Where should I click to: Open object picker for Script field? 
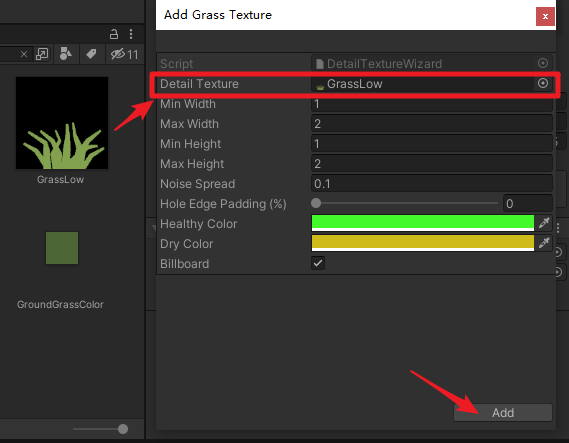(543, 63)
